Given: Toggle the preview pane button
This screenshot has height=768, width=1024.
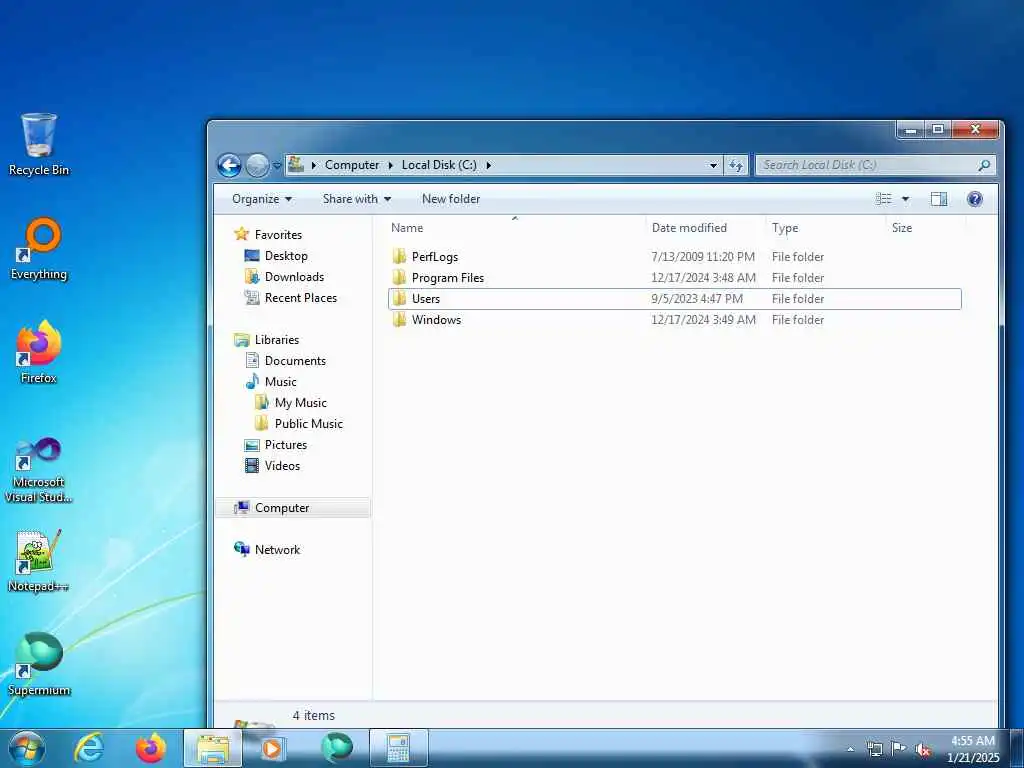Looking at the screenshot, I should 939,199.
